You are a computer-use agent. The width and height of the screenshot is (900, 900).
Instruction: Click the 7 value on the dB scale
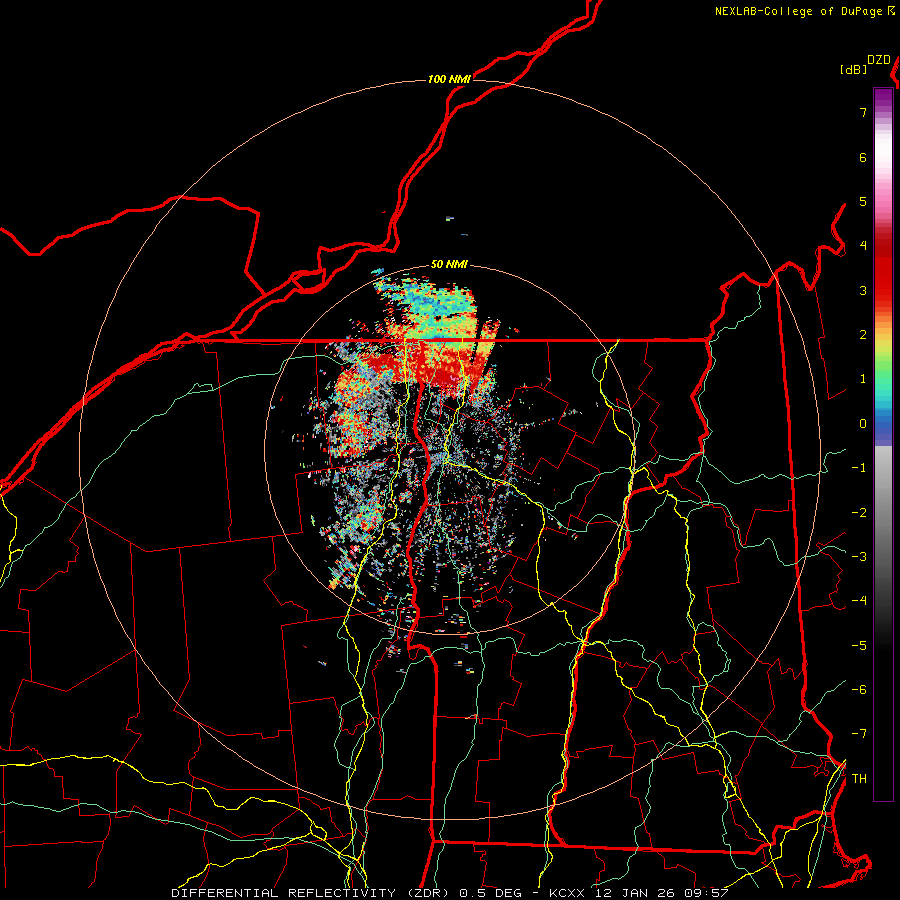863,112
